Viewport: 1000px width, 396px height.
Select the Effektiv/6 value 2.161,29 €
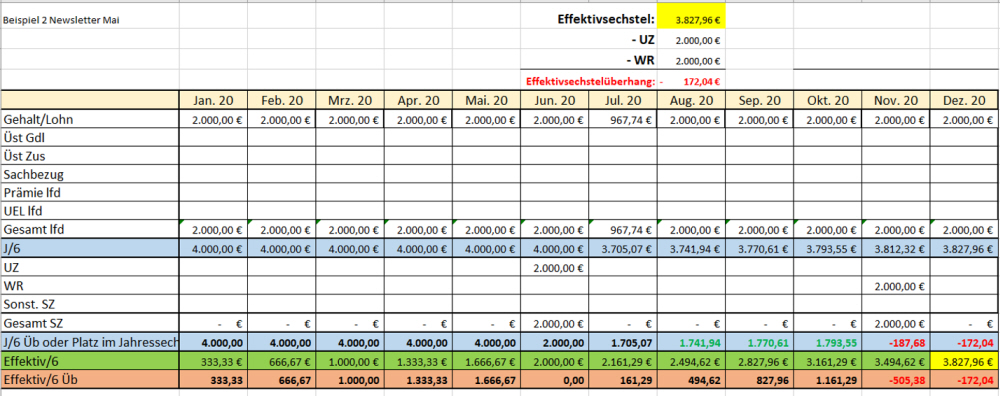coord(622,362)
